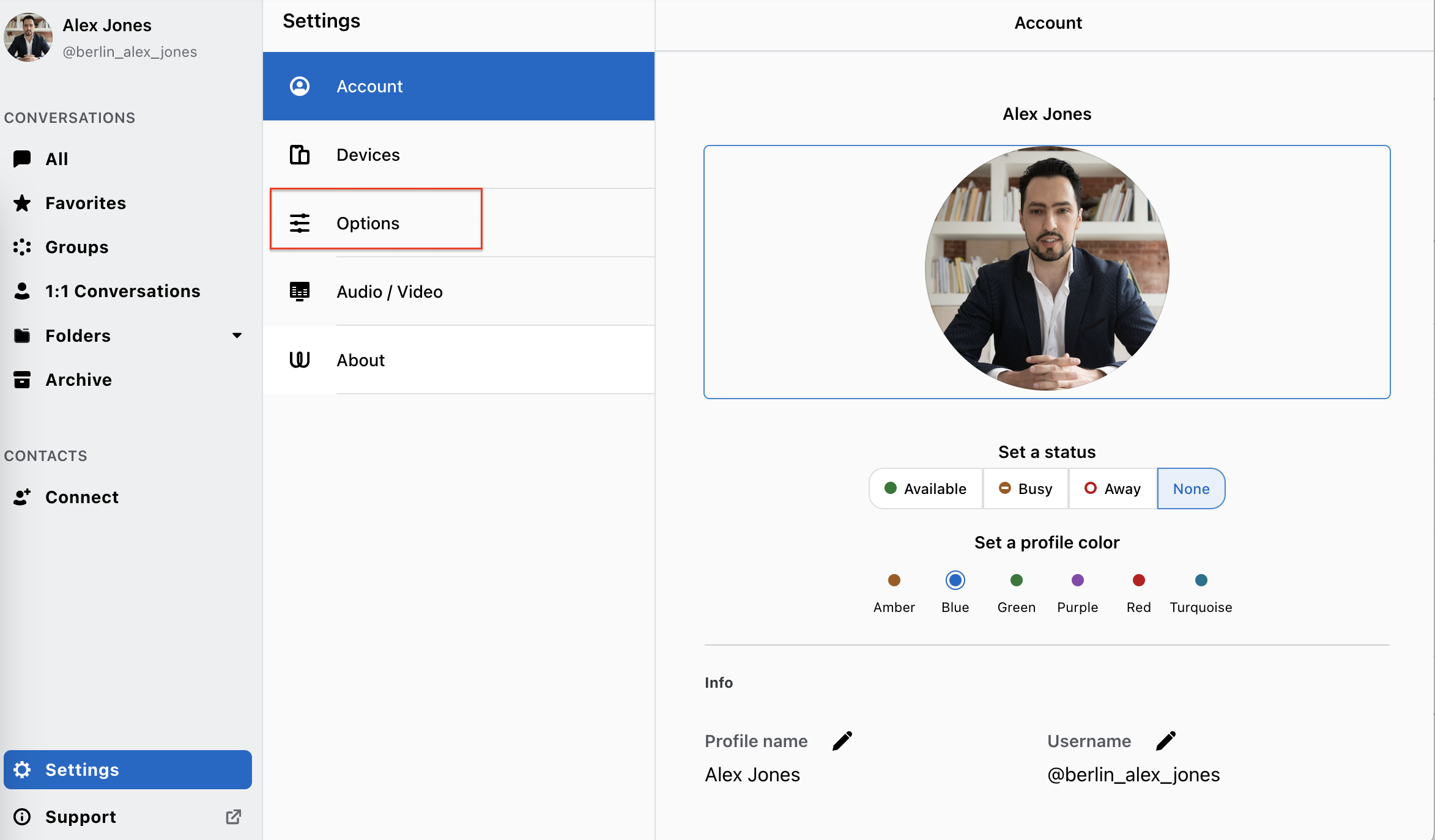Select Blue profile color
This screenshot has width=1435, height=840.
coord(955,580)
